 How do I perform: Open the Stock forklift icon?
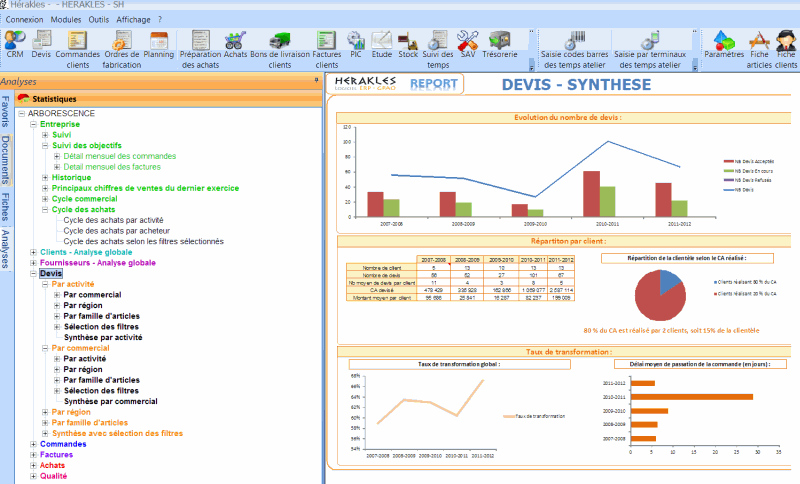pyautogui.click(x=408, y=44)
